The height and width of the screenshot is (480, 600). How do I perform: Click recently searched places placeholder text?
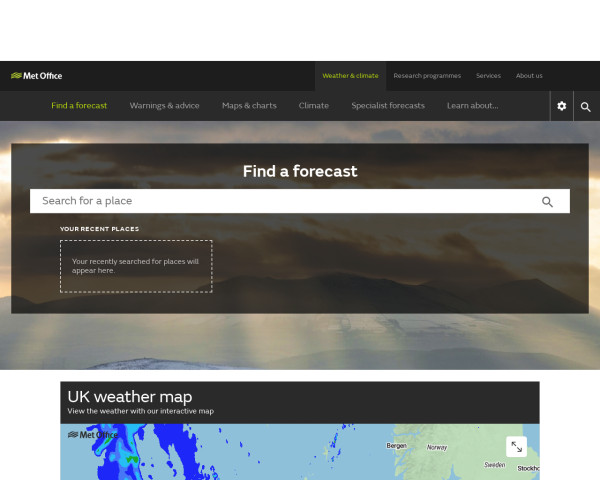point(135,266)
